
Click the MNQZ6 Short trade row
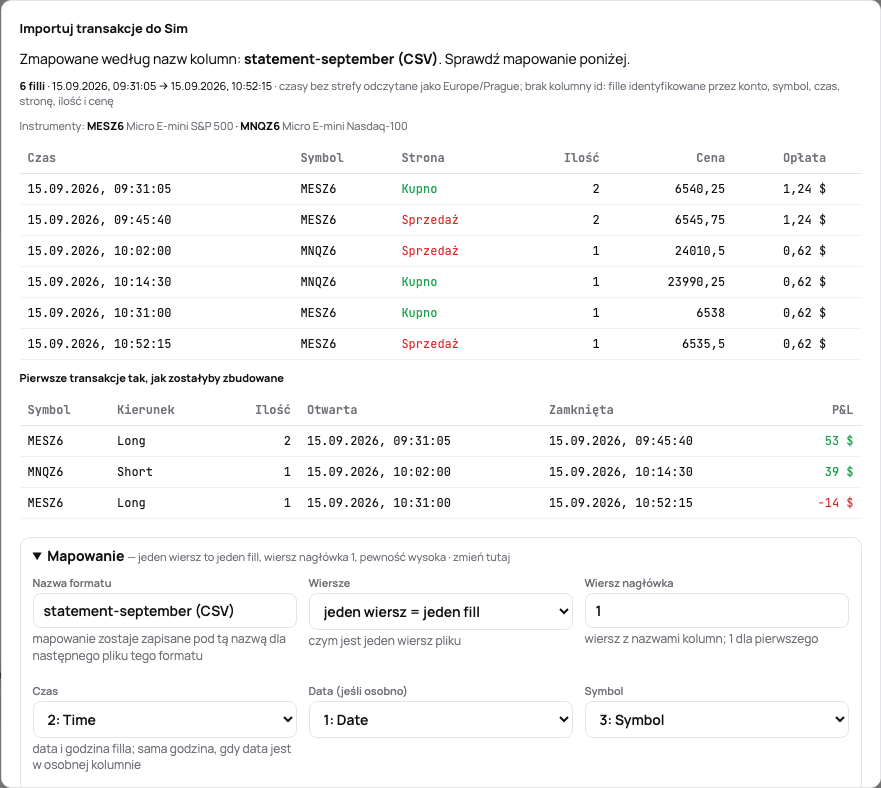(x=440, y=472)
